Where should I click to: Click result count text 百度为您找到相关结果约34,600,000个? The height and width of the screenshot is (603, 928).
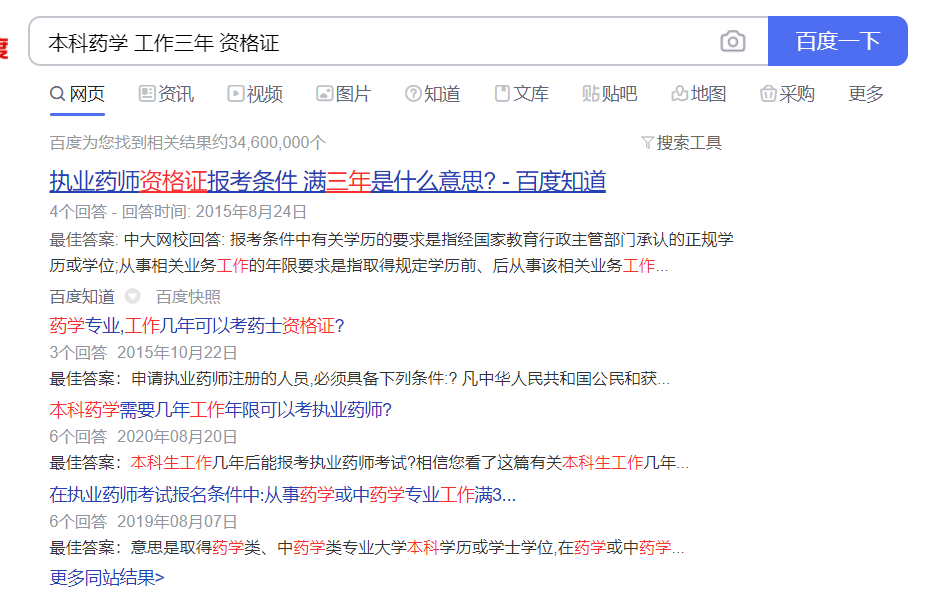point(188,143)
